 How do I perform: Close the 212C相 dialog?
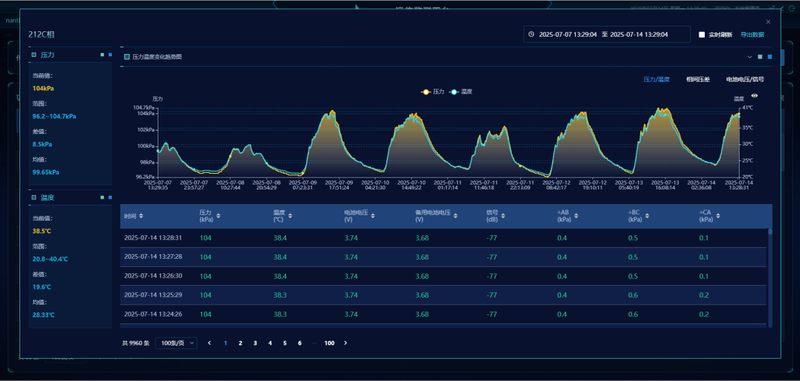768,22
